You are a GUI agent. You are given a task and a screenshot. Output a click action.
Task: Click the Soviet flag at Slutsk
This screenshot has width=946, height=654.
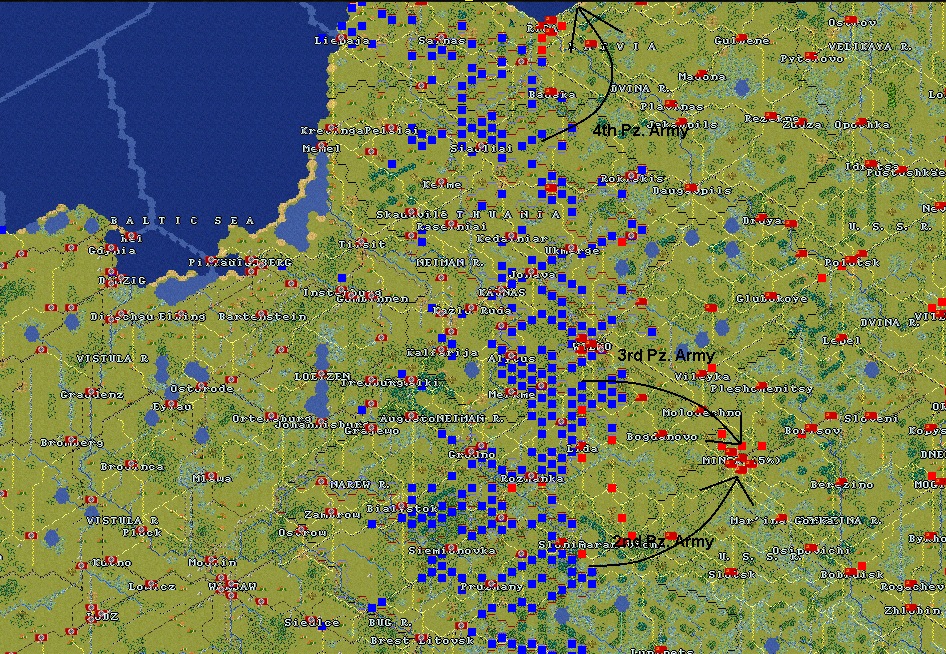(x=731, y=571)
